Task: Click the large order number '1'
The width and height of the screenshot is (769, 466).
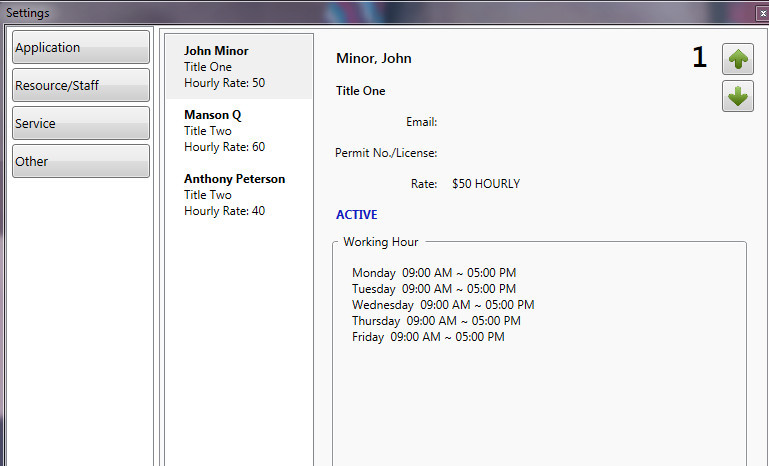Action: click(x=699, y=57)
